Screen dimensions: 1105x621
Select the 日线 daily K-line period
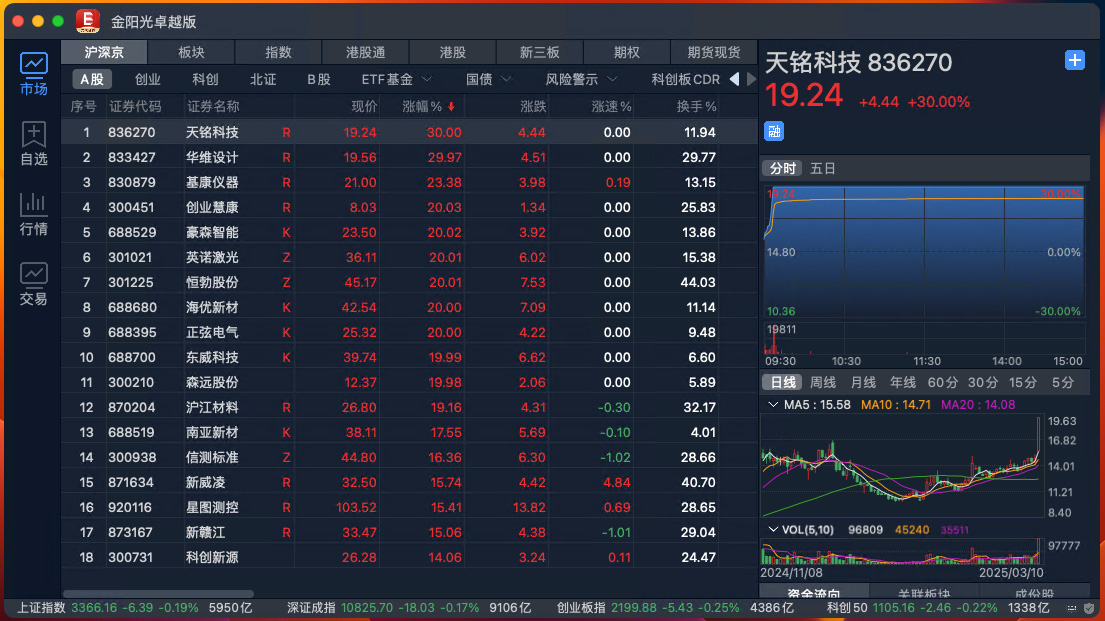(782, 382)
